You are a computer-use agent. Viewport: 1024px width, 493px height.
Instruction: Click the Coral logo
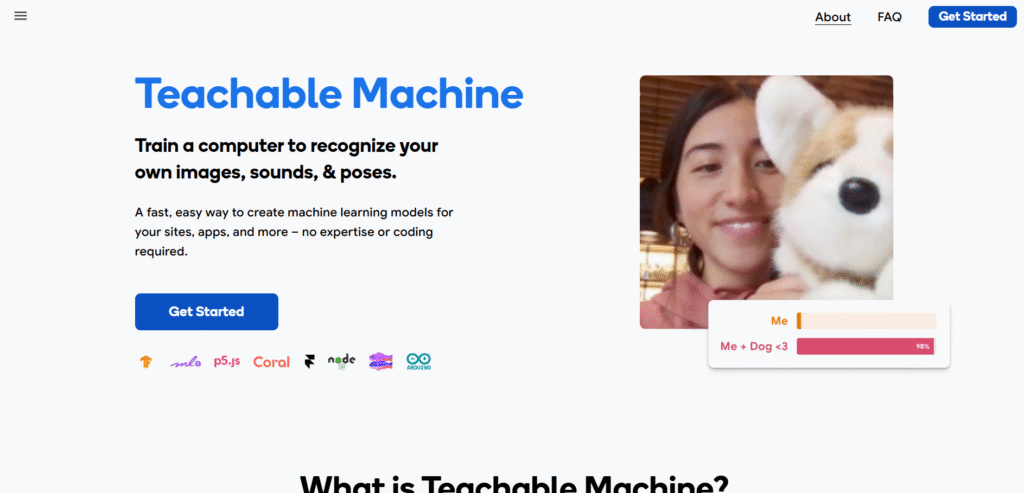coord(272,362)
